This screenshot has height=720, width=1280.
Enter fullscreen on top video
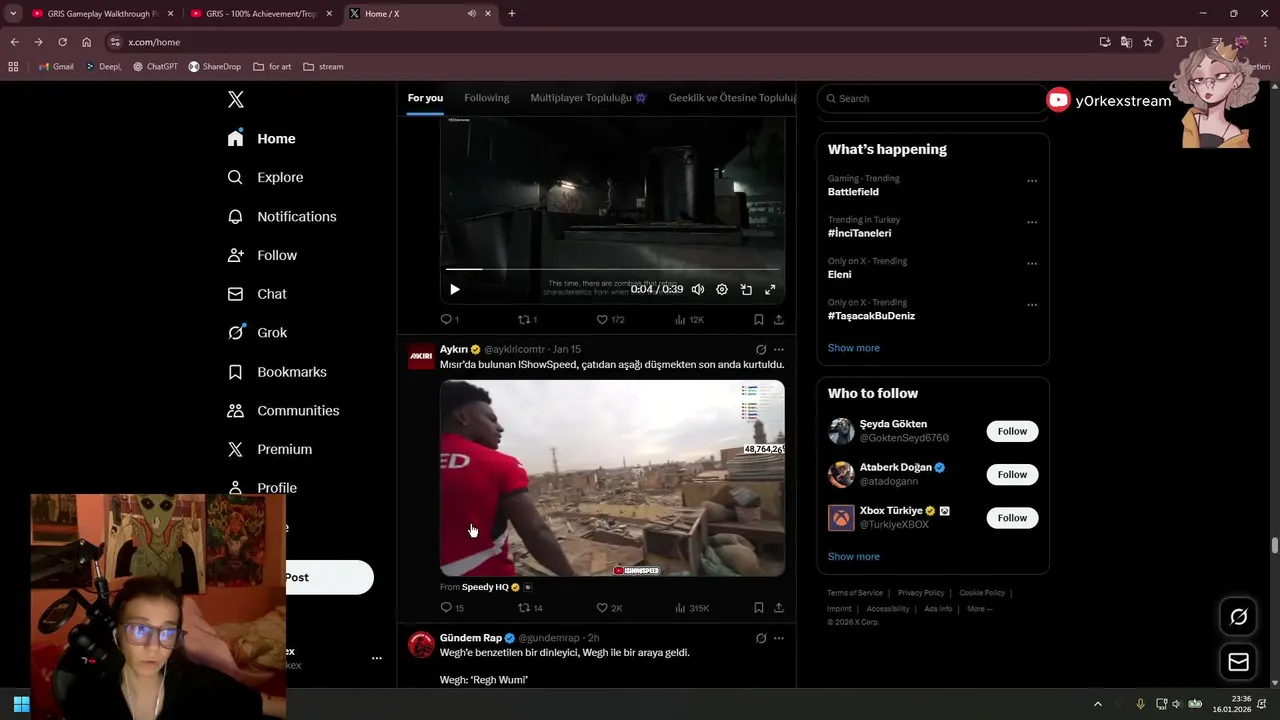point(770,290)
